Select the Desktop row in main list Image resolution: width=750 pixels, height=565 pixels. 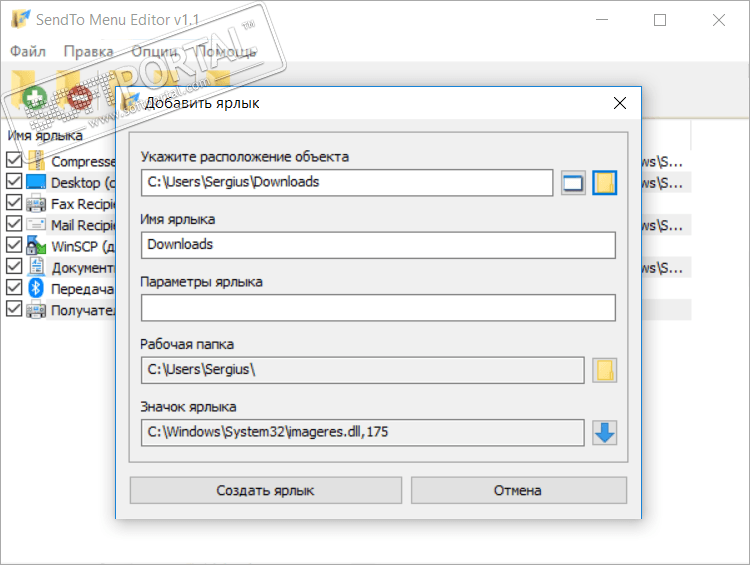[x=83, y=182]
